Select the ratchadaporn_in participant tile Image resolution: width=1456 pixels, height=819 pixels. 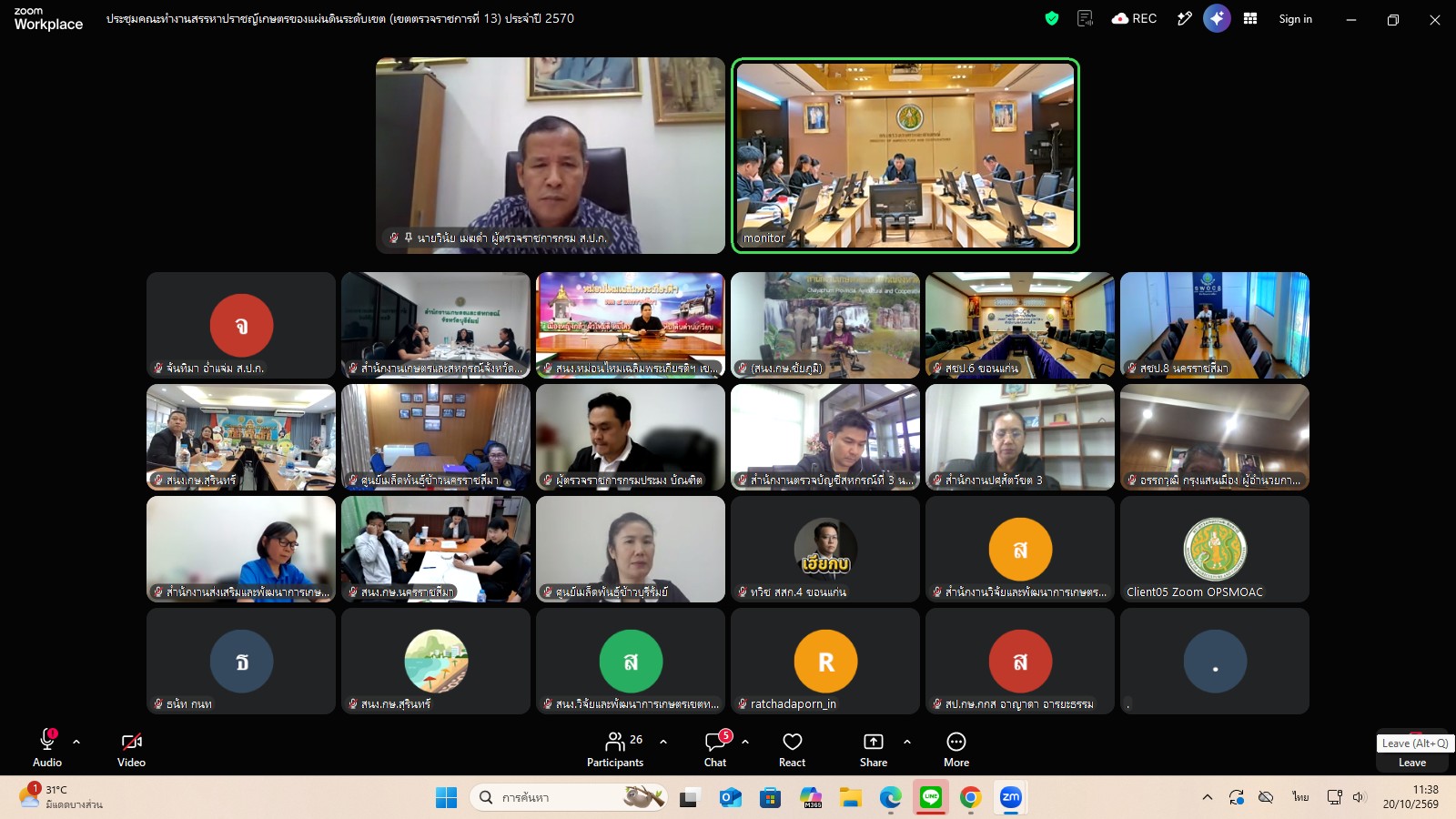(825, 661)
